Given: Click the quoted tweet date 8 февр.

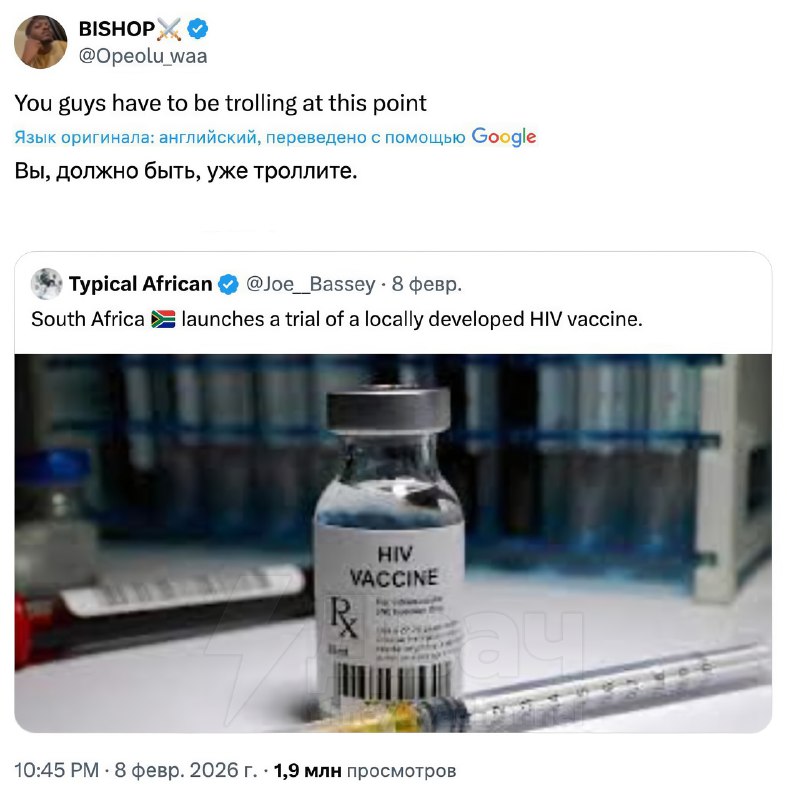Looking at the screenshot, I should coord(427,285).
